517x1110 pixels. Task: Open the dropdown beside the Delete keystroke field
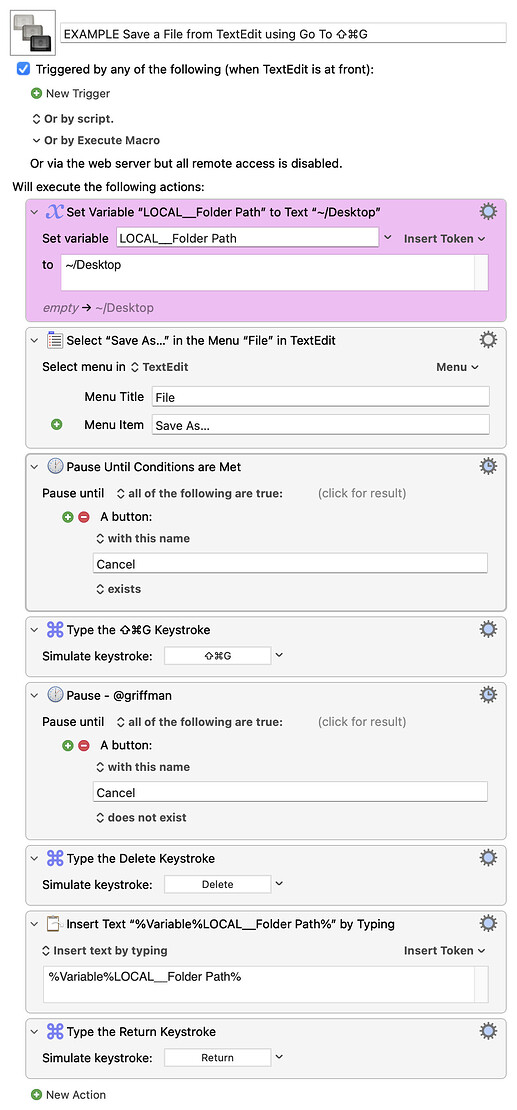pos(279,884)
